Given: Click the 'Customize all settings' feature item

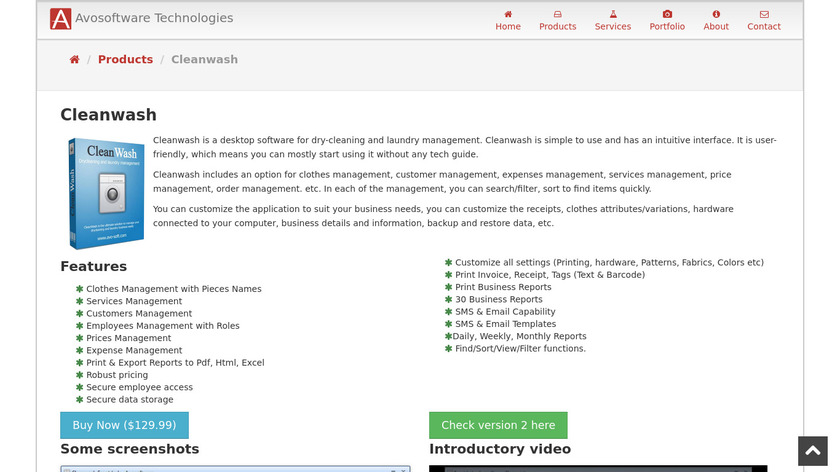Looking at the screenshot, I should coord(610,263).
